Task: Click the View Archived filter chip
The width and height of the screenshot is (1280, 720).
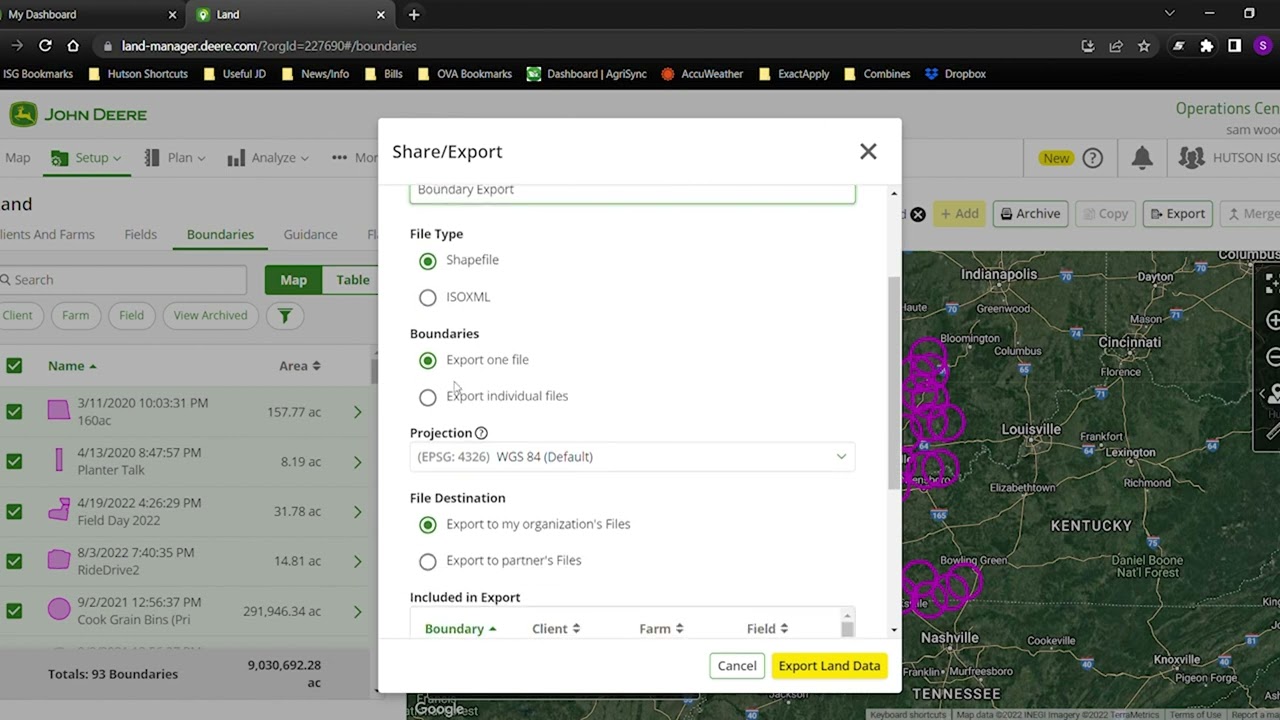Action: point(210,315)
